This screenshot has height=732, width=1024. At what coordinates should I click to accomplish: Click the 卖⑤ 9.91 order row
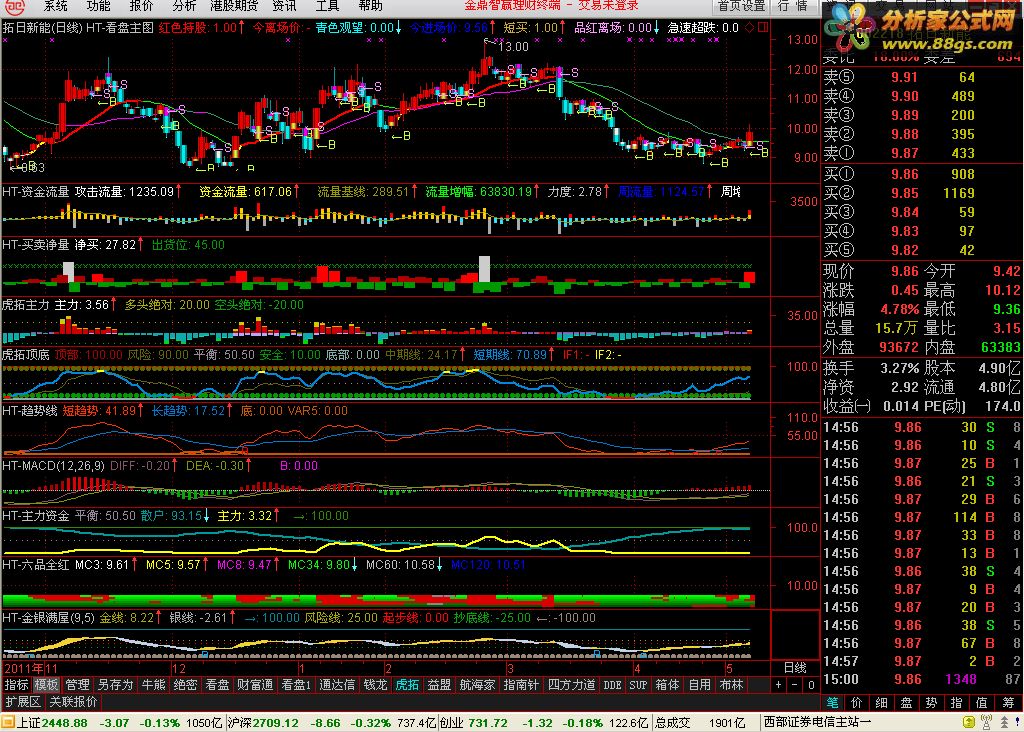[x=921, y=77]
